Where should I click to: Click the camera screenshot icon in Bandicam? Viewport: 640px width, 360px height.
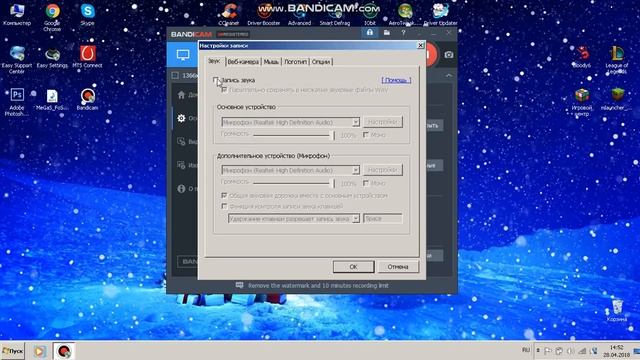click(448, 55)
